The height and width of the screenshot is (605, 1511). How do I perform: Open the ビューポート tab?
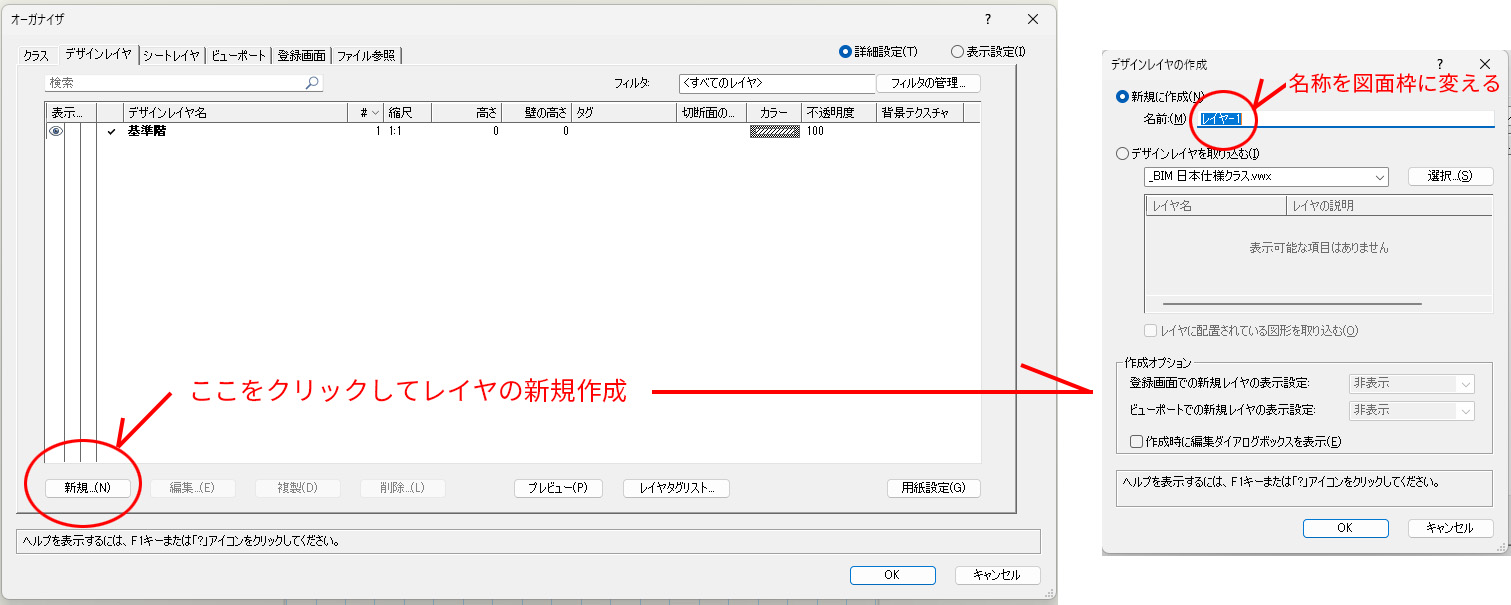coord(238,56)
